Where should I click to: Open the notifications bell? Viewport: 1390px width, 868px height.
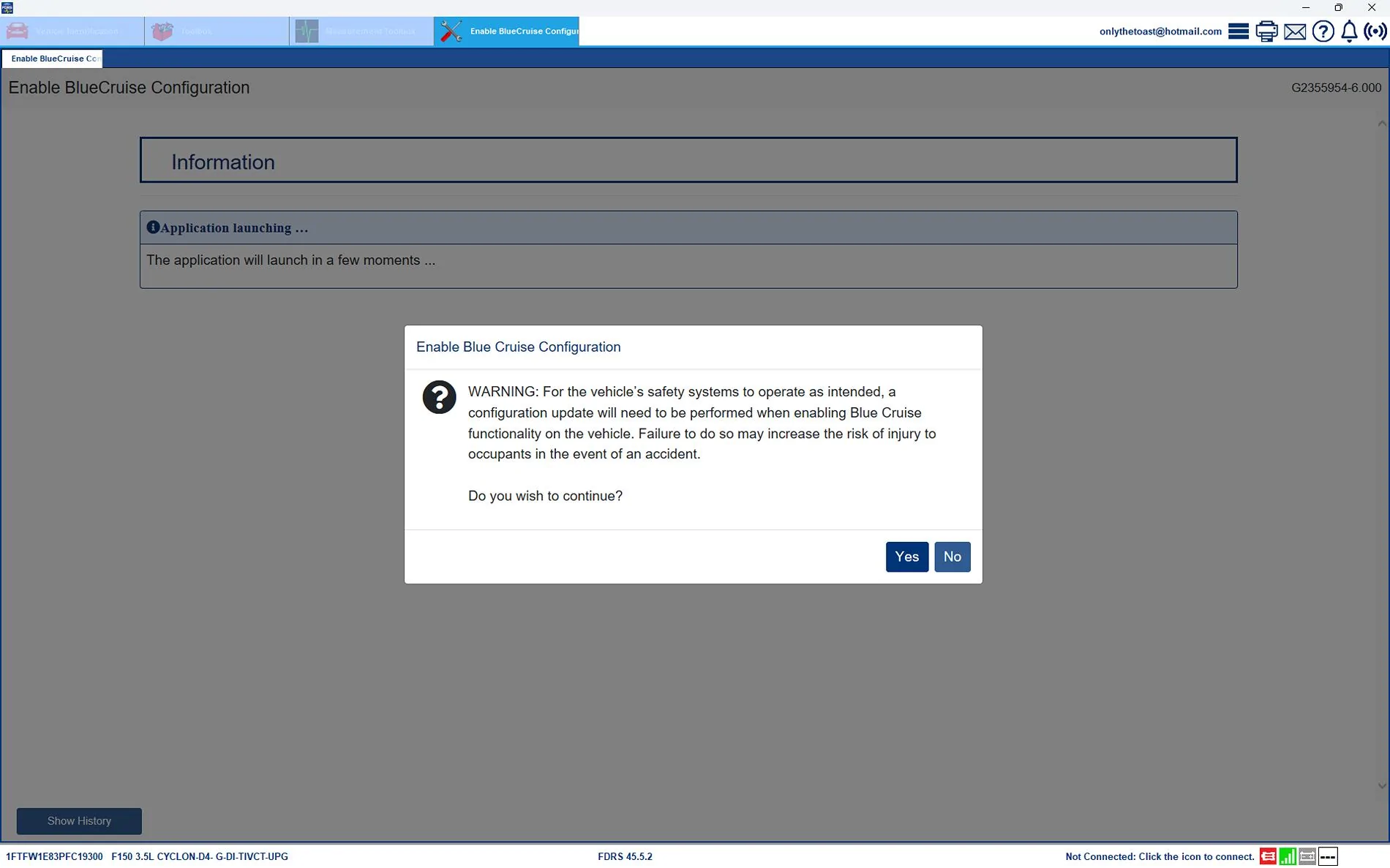tap(1350, 31)
